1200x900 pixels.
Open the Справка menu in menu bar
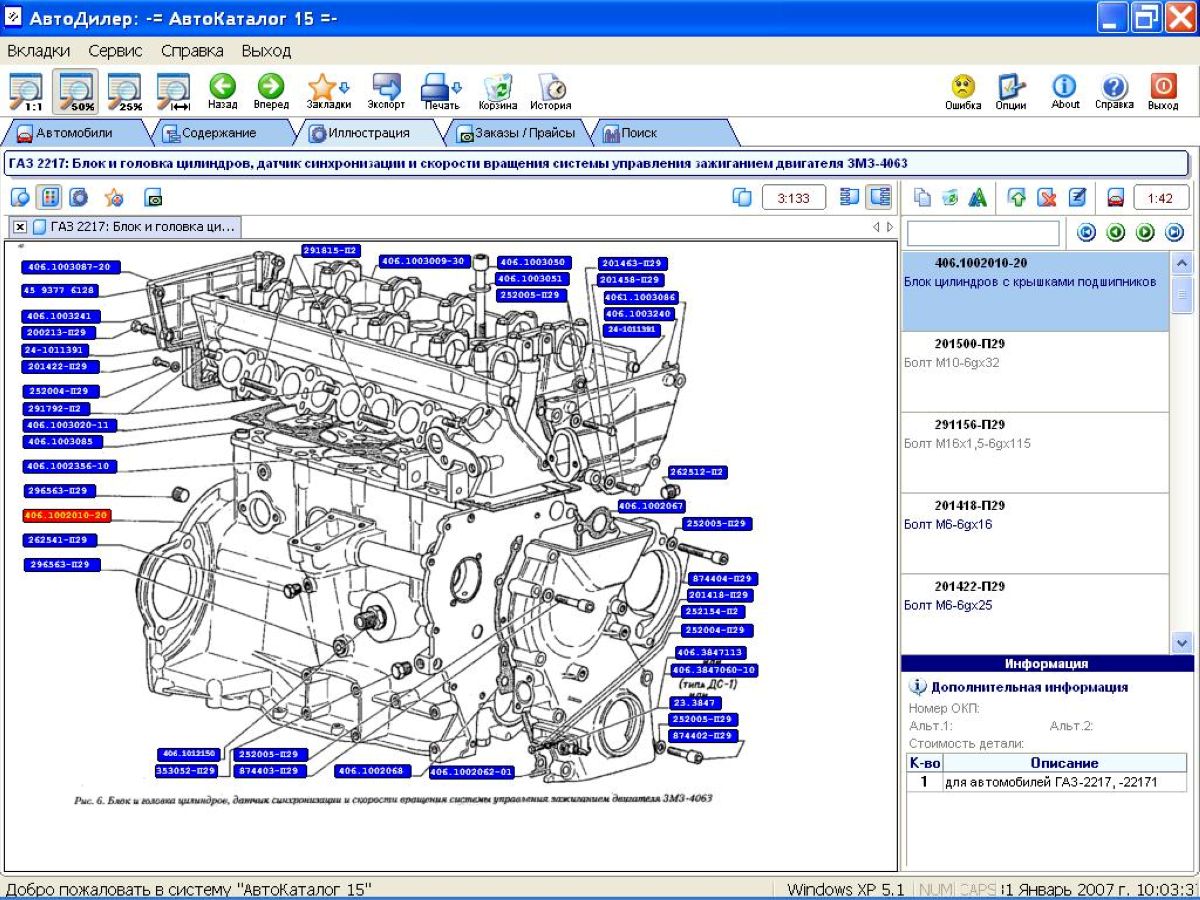click(x=192, y=50)
